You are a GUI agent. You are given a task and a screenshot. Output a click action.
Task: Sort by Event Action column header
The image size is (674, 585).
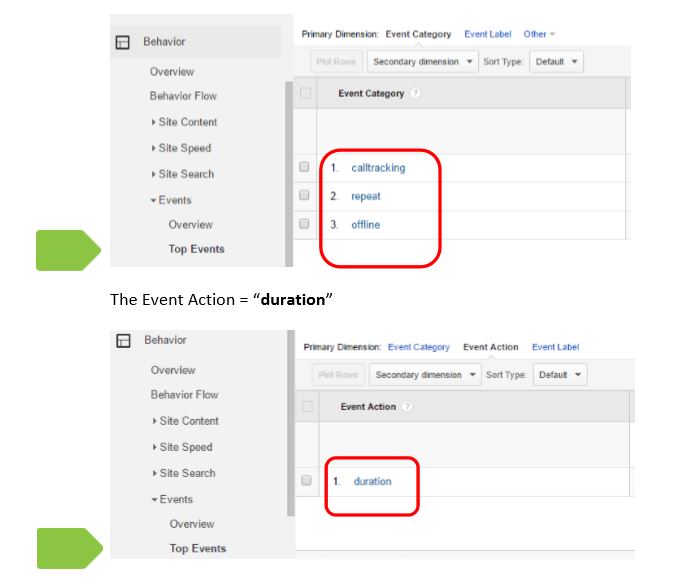click(x=368, y=407)
